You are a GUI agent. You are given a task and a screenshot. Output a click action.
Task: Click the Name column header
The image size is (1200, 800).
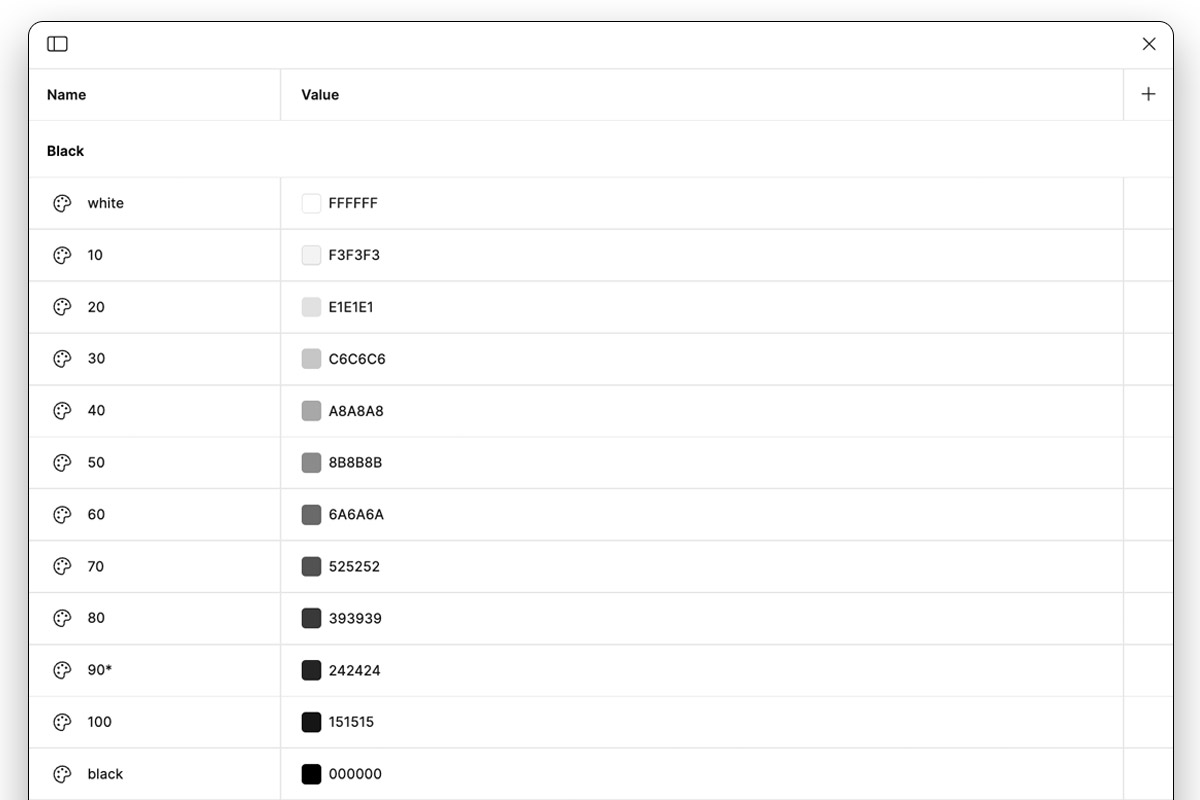pyautogui.click(x=66, y=95)
